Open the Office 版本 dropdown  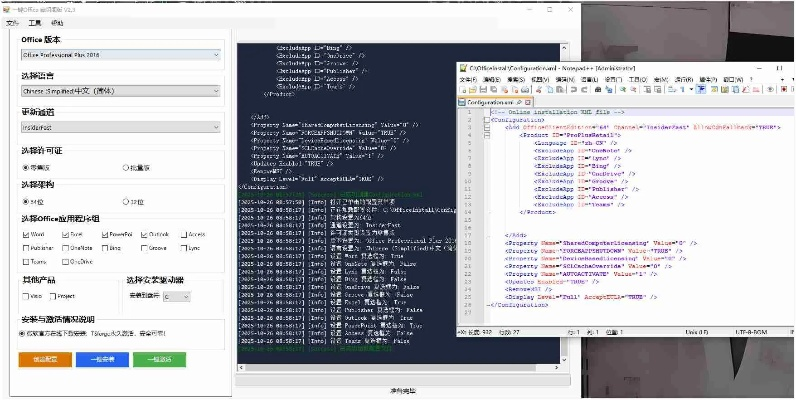(120, 55)
